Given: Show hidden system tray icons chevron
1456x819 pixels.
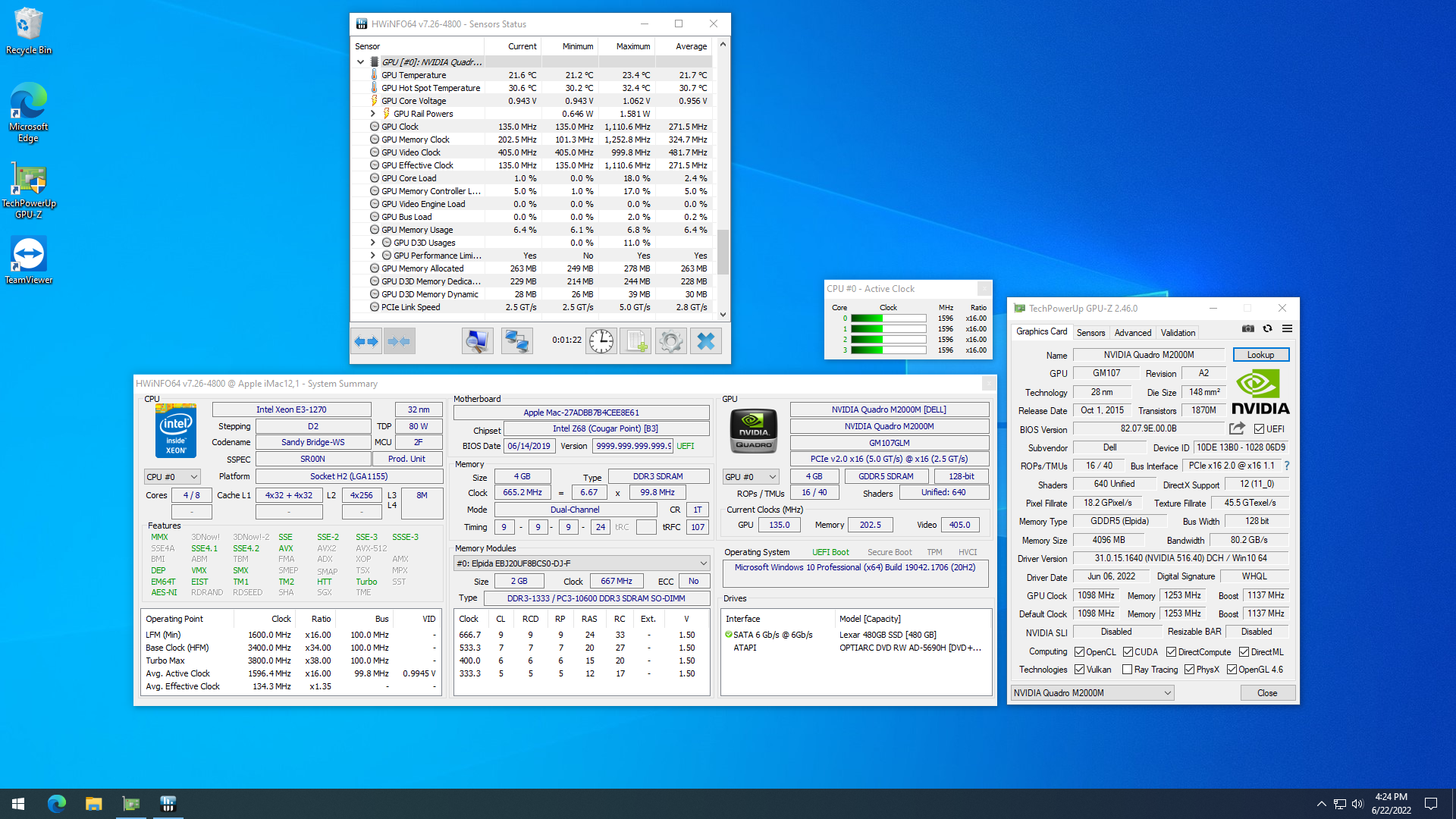Looking at the screenshot, I should [1322, 804].
